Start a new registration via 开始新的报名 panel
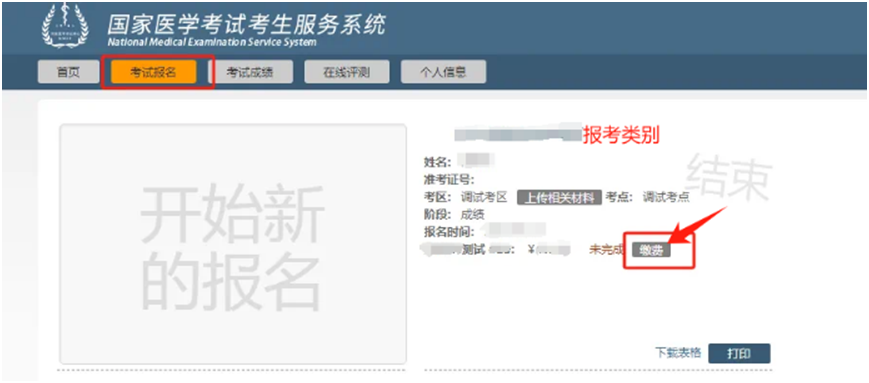869x383 pixels. click(x=233, y=244)
